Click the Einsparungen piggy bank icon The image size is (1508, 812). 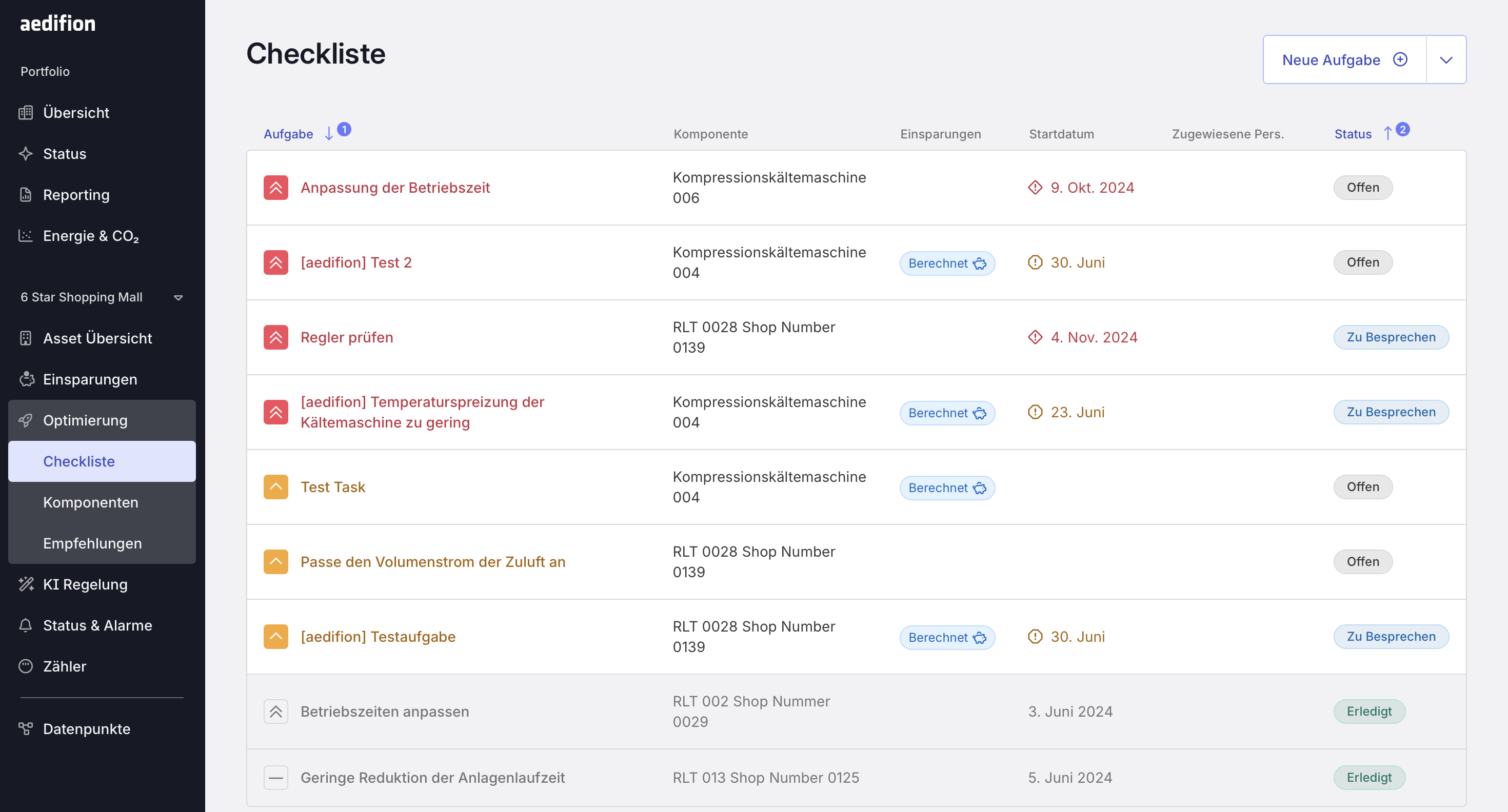(26, 380)
